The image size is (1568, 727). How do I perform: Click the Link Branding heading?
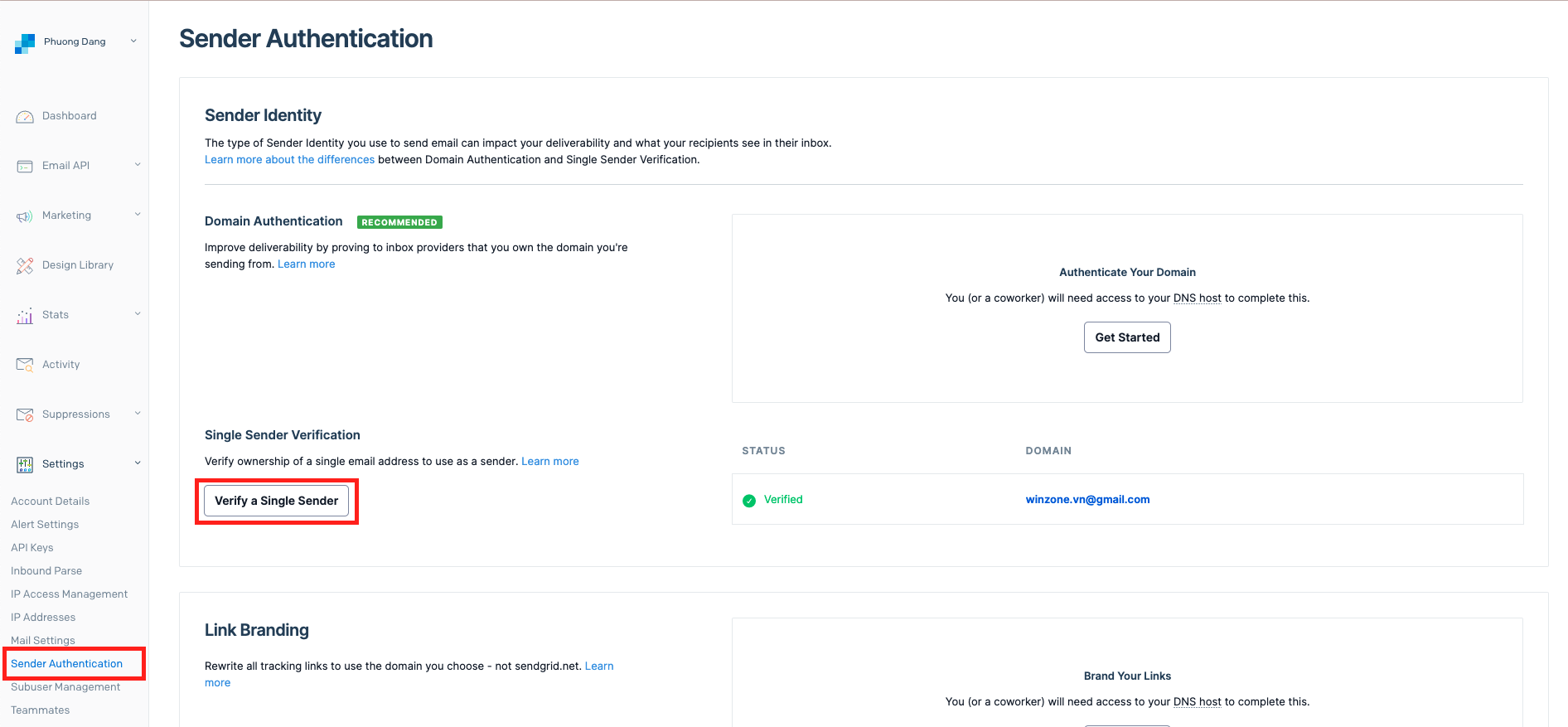coord(257,630)
